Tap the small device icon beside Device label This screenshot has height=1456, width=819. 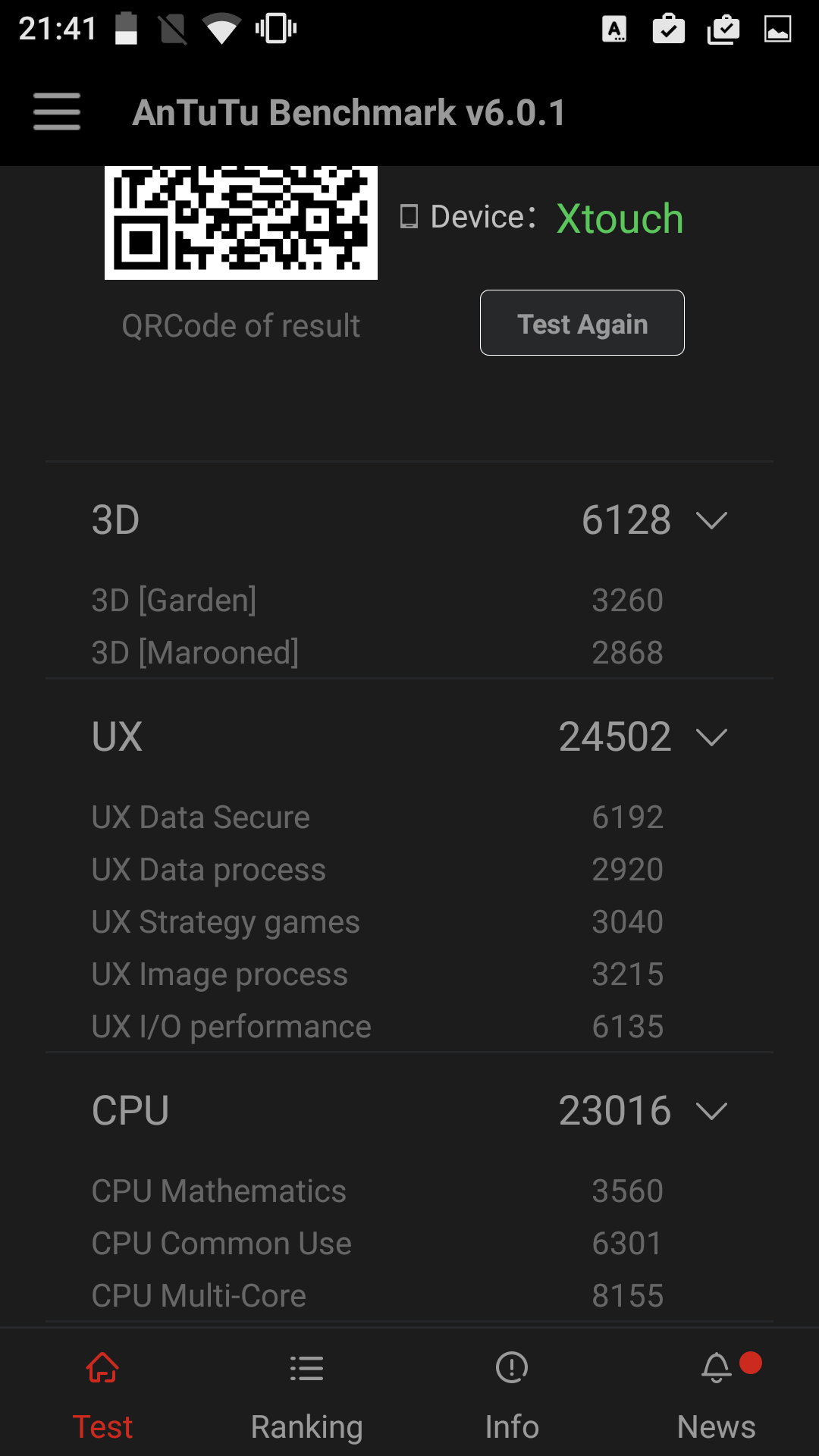click(x=409, y=217)
